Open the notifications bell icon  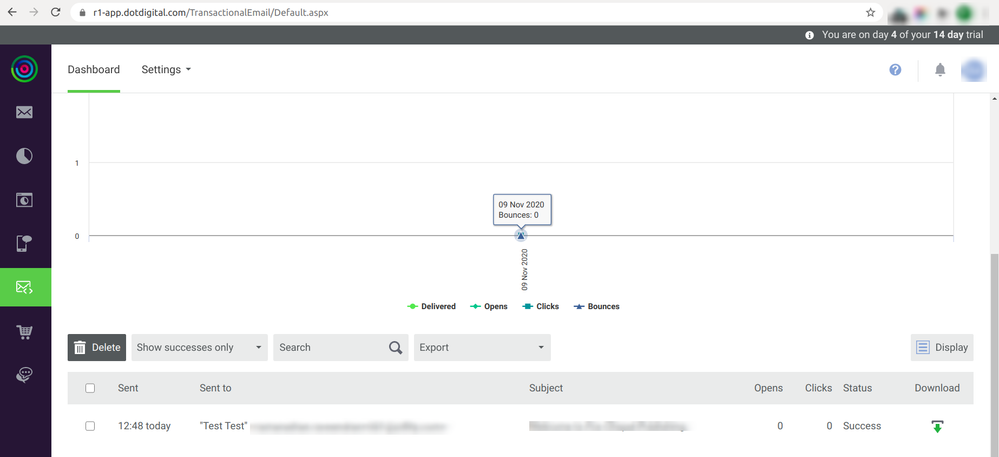tap(940, 70)
